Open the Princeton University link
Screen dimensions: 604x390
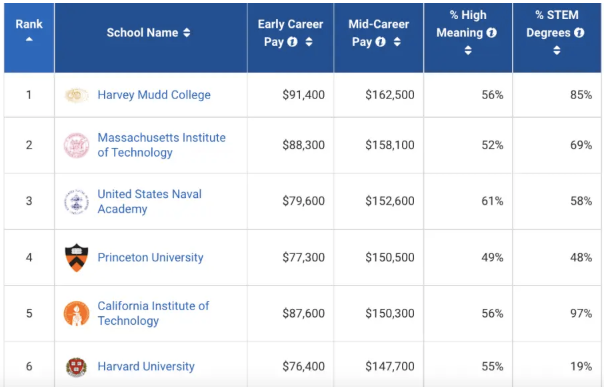point(150,257)
